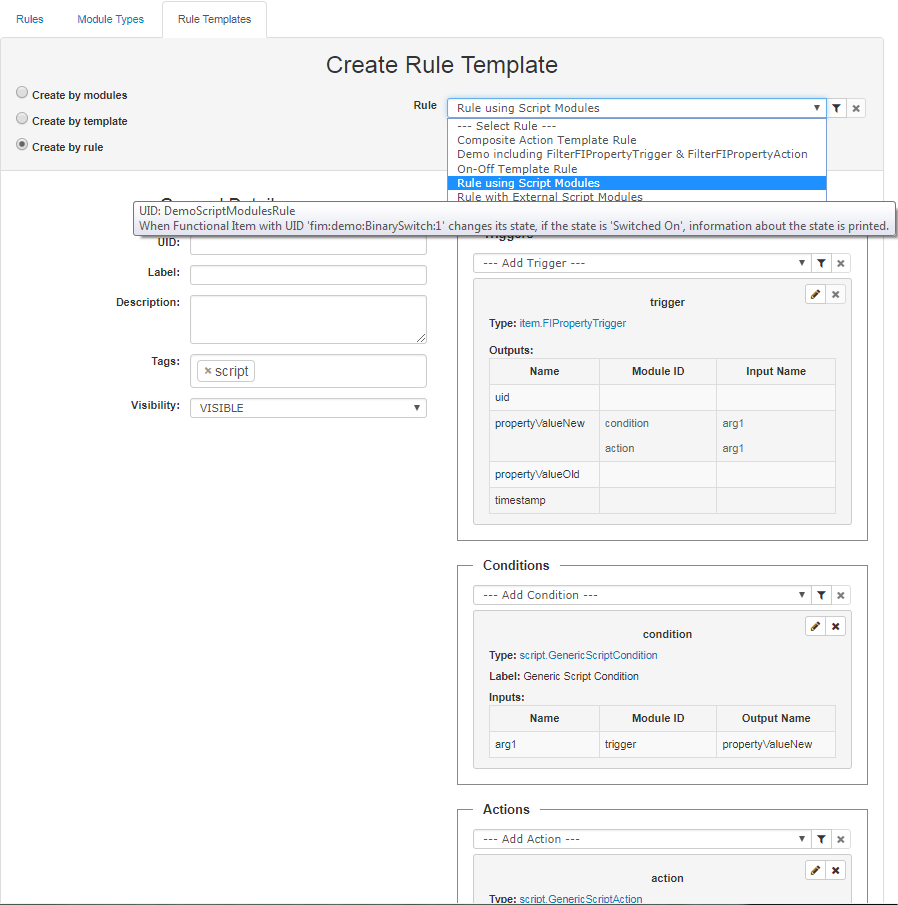Select the Create by rule radio button

click(22, 146)
